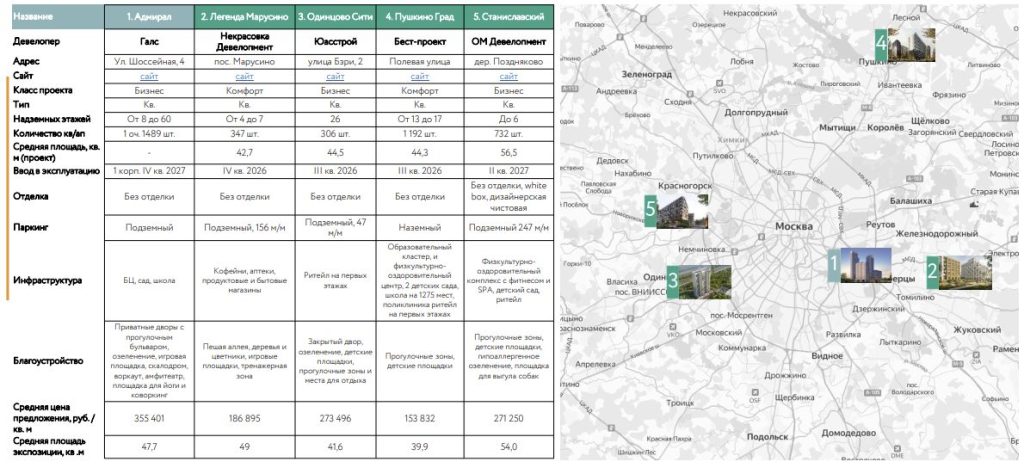The image size is (1024, 474).
Task: Click the price cell '271 250'
Action: coord(509,418)
